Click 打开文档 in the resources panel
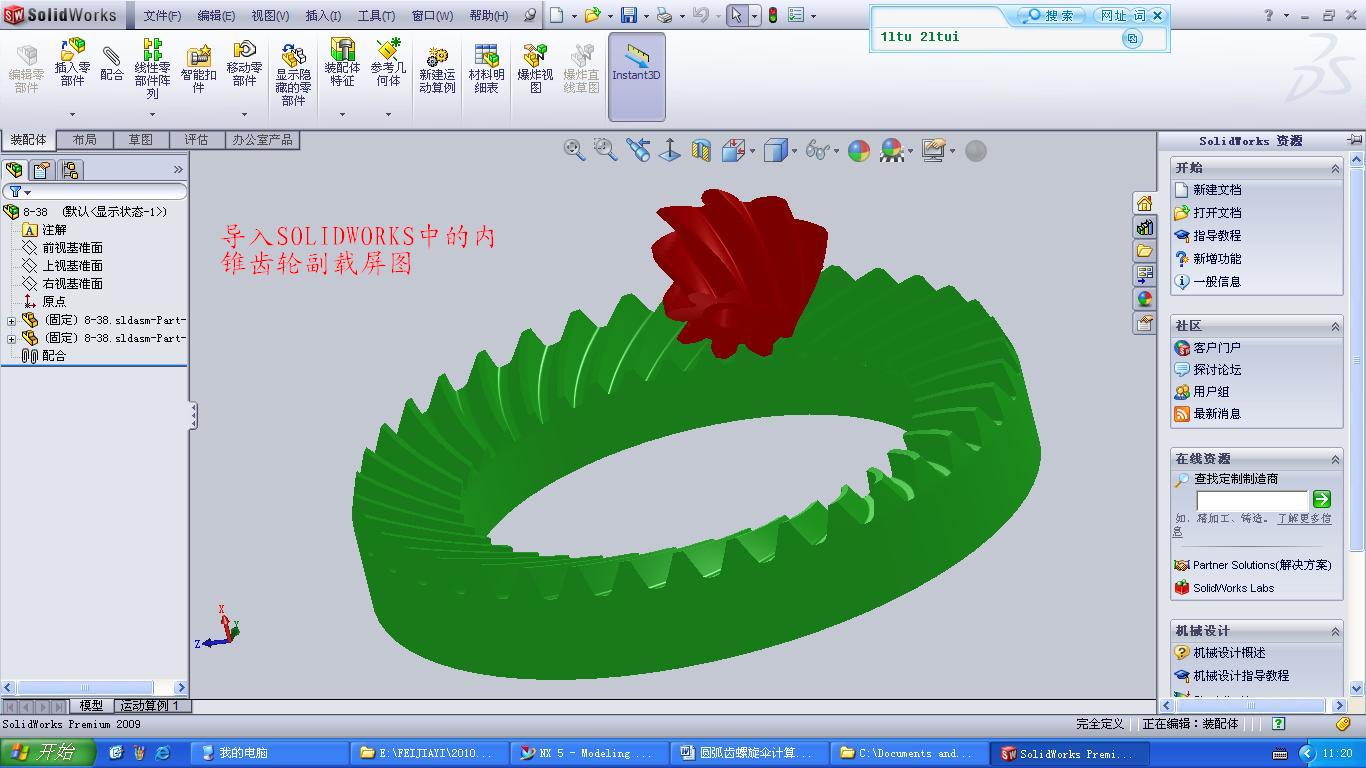The width and height of the screenshot is (1366, 768). [x=1217, y=213]
